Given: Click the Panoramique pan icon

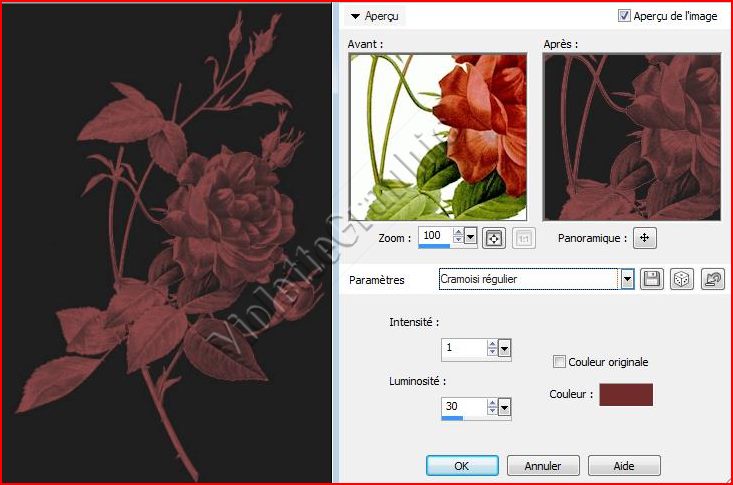Looking at the screenshot, I should 645,237.
